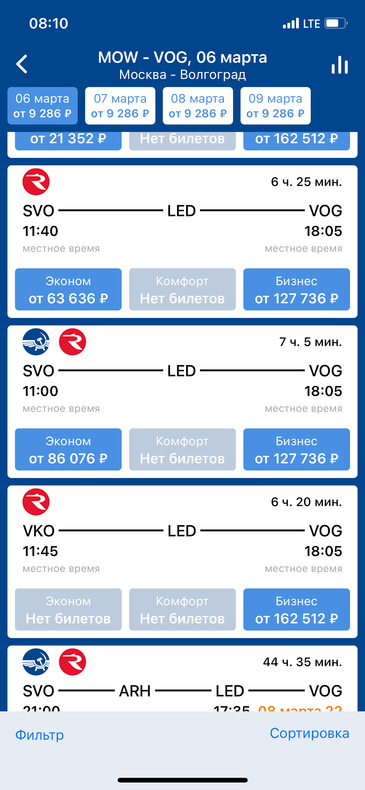Open the Фильтр options
This screenshot has height=790, width=365.
click(39, 735)
